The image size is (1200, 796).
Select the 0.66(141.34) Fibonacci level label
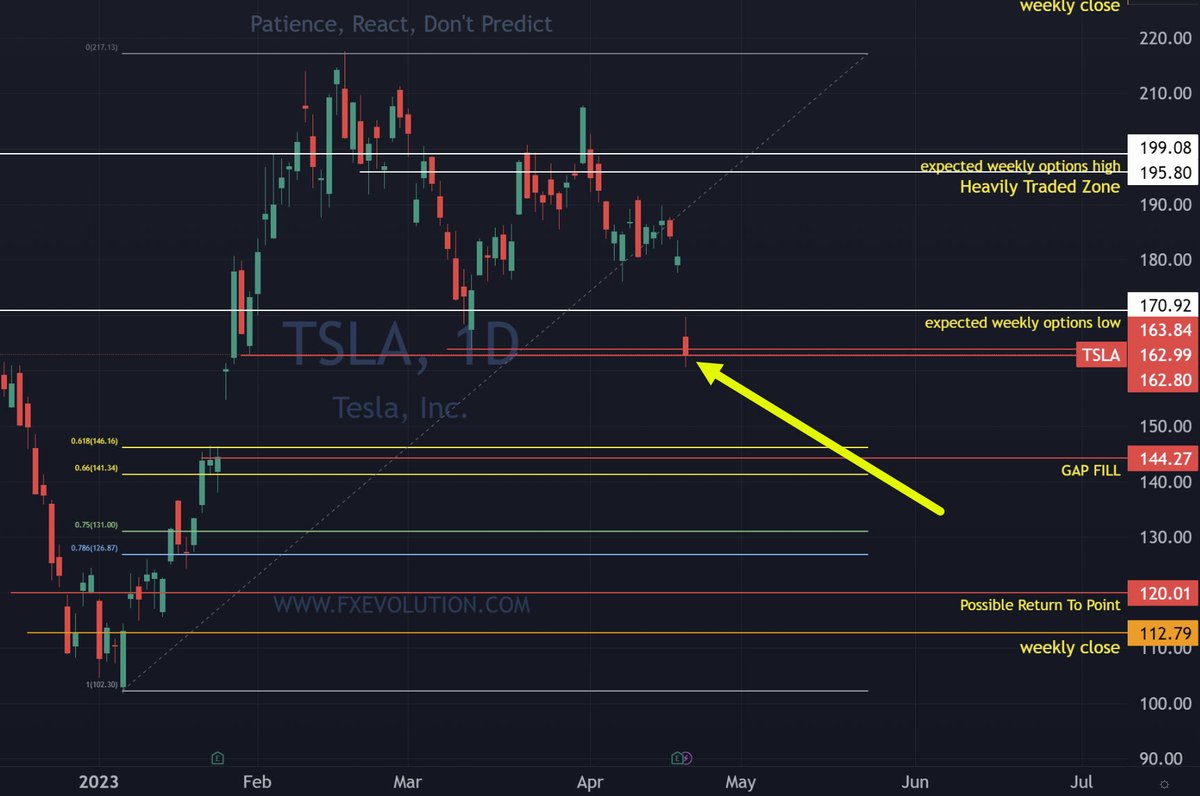[x=96, y=468]
